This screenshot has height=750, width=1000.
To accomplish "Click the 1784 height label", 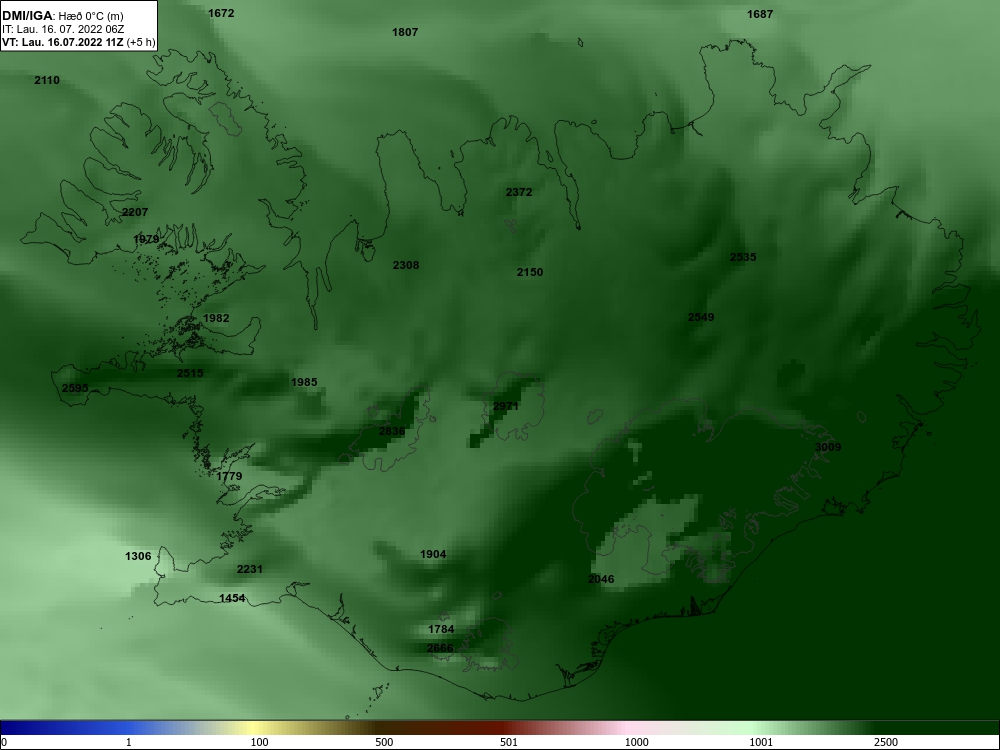I will point(441,629).
